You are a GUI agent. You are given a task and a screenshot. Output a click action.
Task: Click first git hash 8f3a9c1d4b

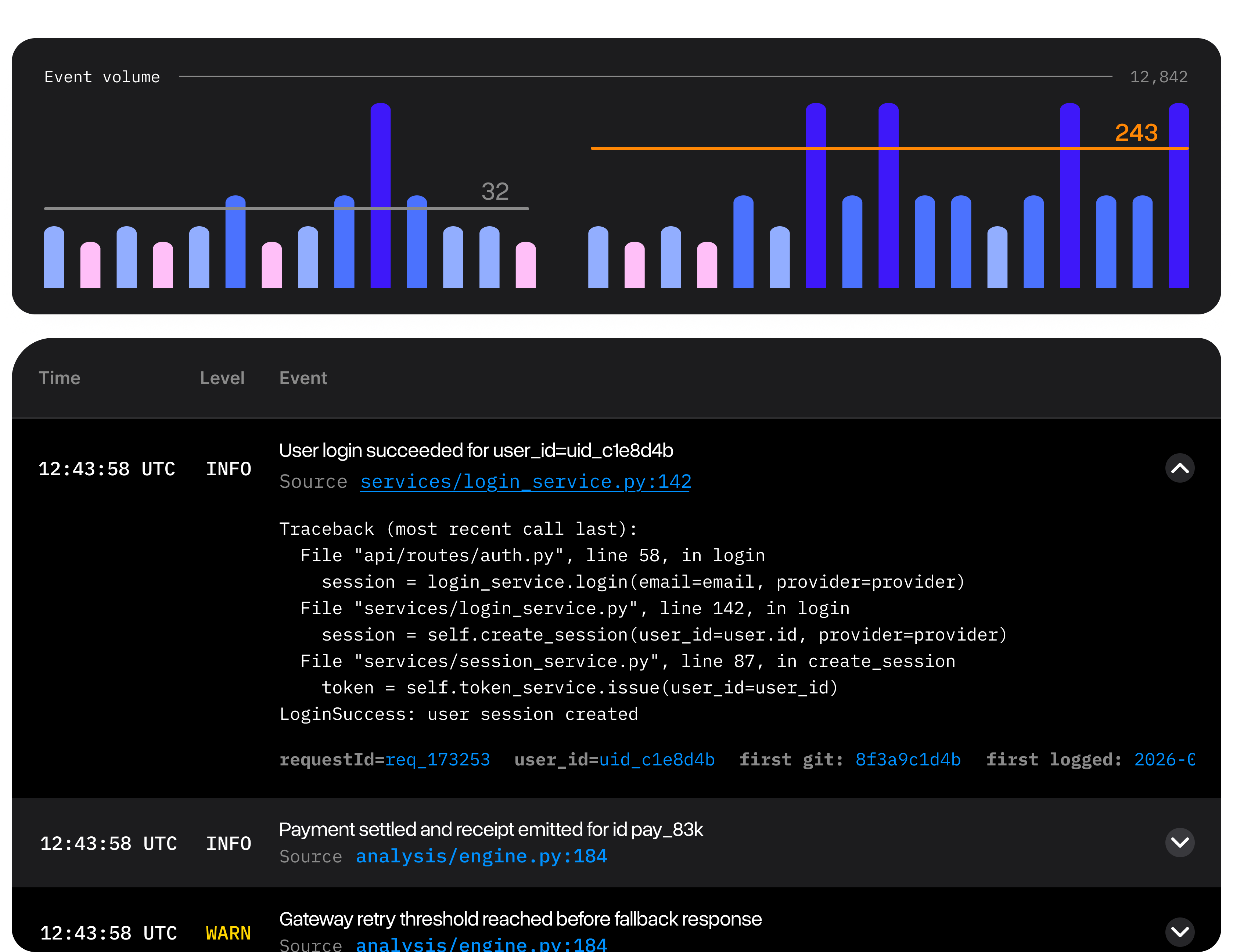(908, 760)
